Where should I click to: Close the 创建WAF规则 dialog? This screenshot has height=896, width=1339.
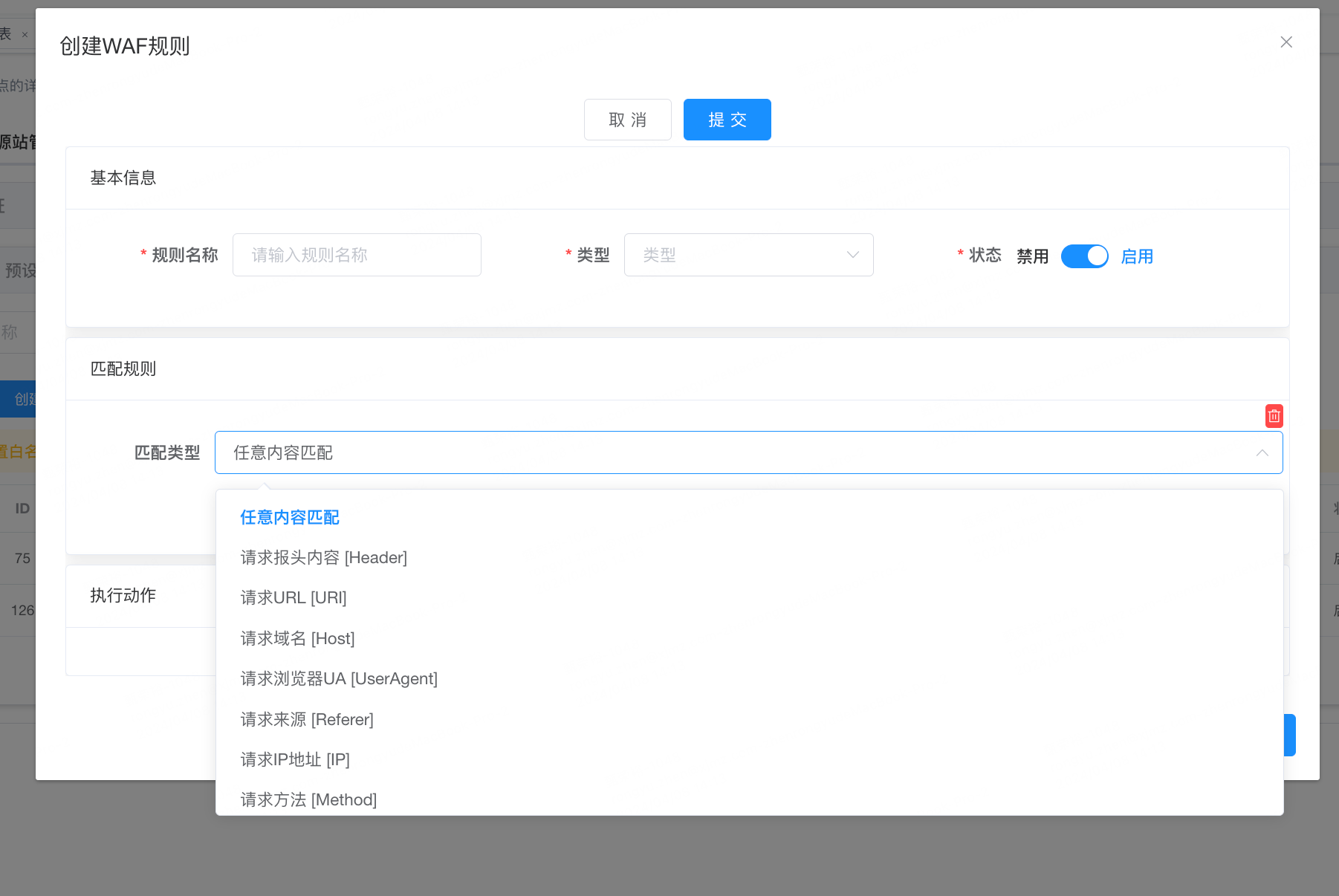click(x=1286, y=42)
